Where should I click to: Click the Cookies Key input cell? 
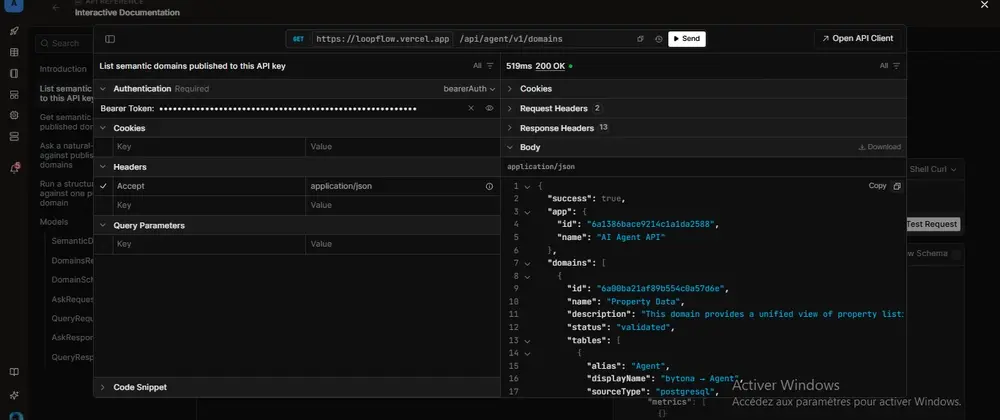tap(209, 147)
